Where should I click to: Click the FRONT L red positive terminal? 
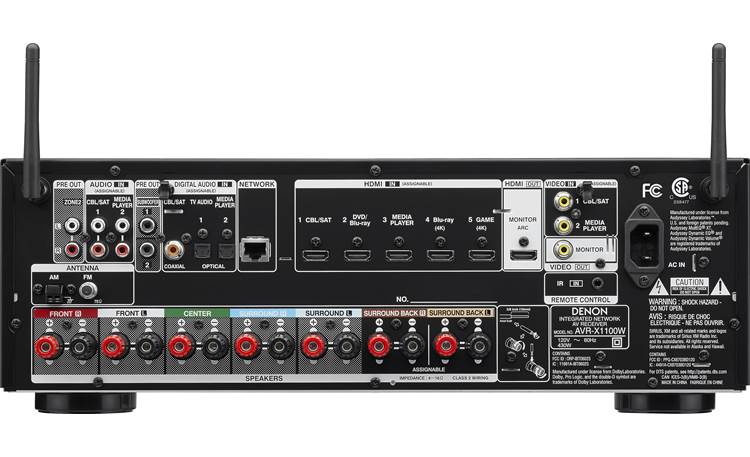(x=115, y=346)
